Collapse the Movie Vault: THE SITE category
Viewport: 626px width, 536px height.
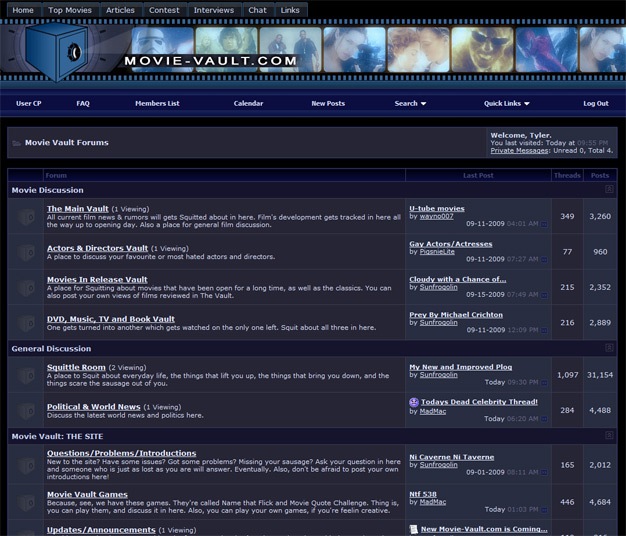tap(609, 435)
